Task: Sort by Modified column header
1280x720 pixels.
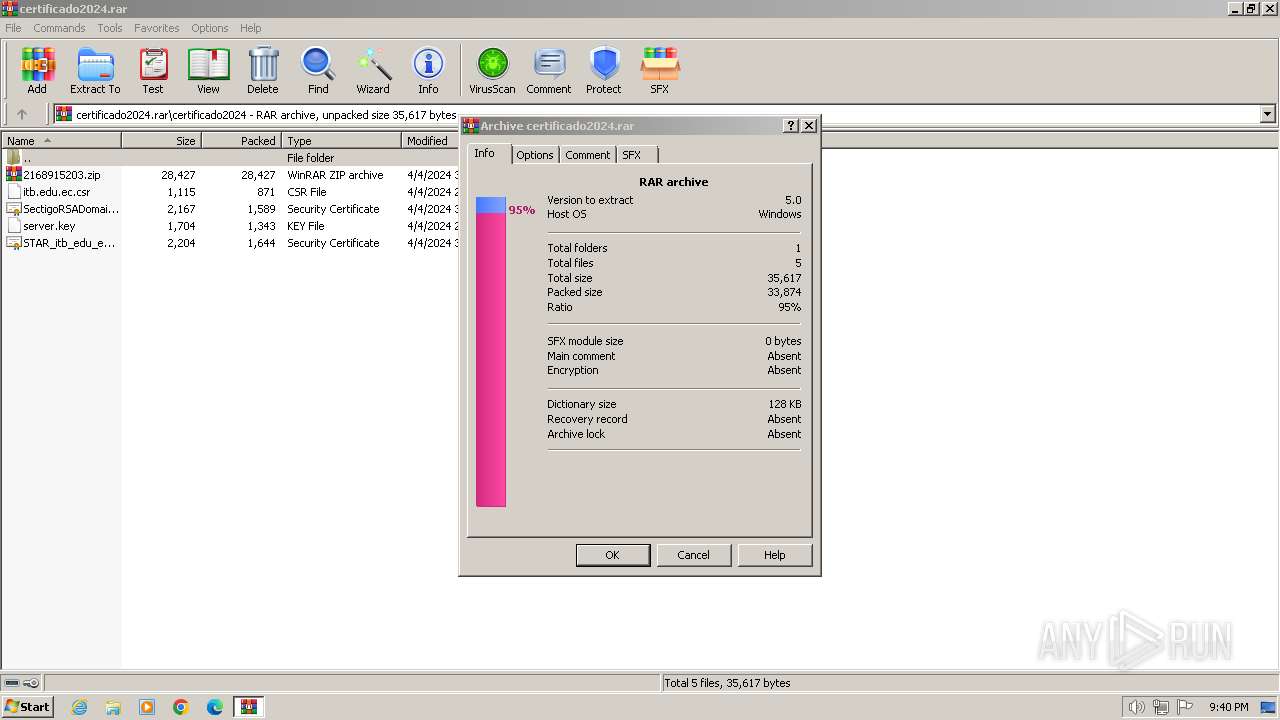Action: coord(430,141)
